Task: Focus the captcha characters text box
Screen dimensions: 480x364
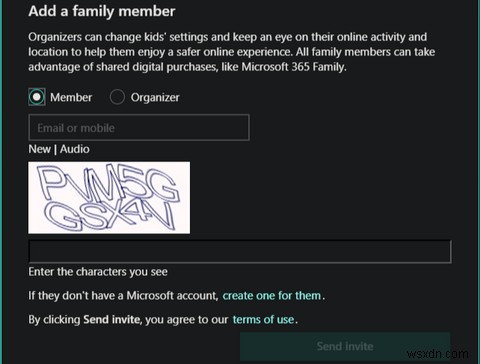Action: 240,251
